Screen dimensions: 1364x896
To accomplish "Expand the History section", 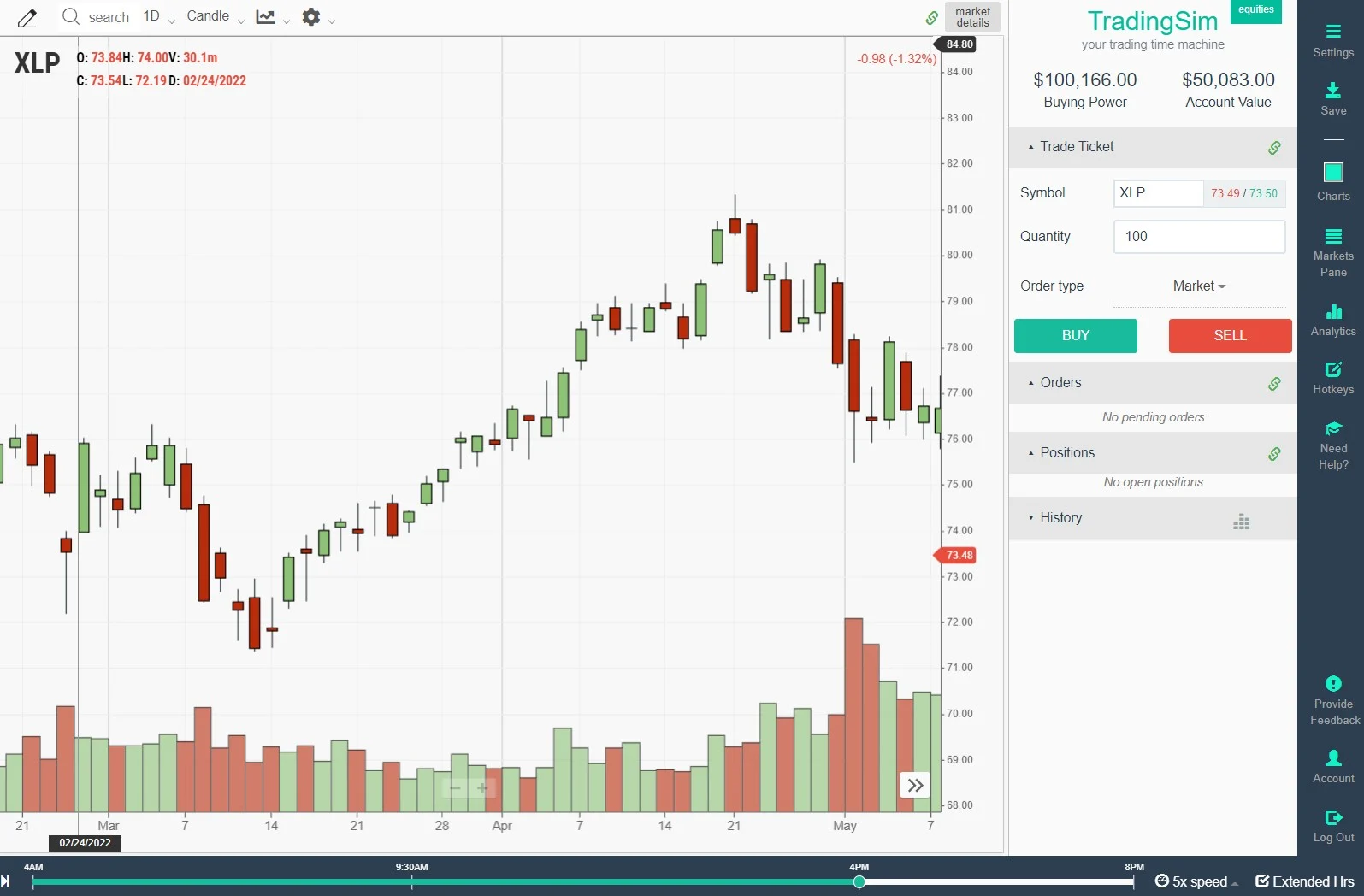I will pos(1060,518).
